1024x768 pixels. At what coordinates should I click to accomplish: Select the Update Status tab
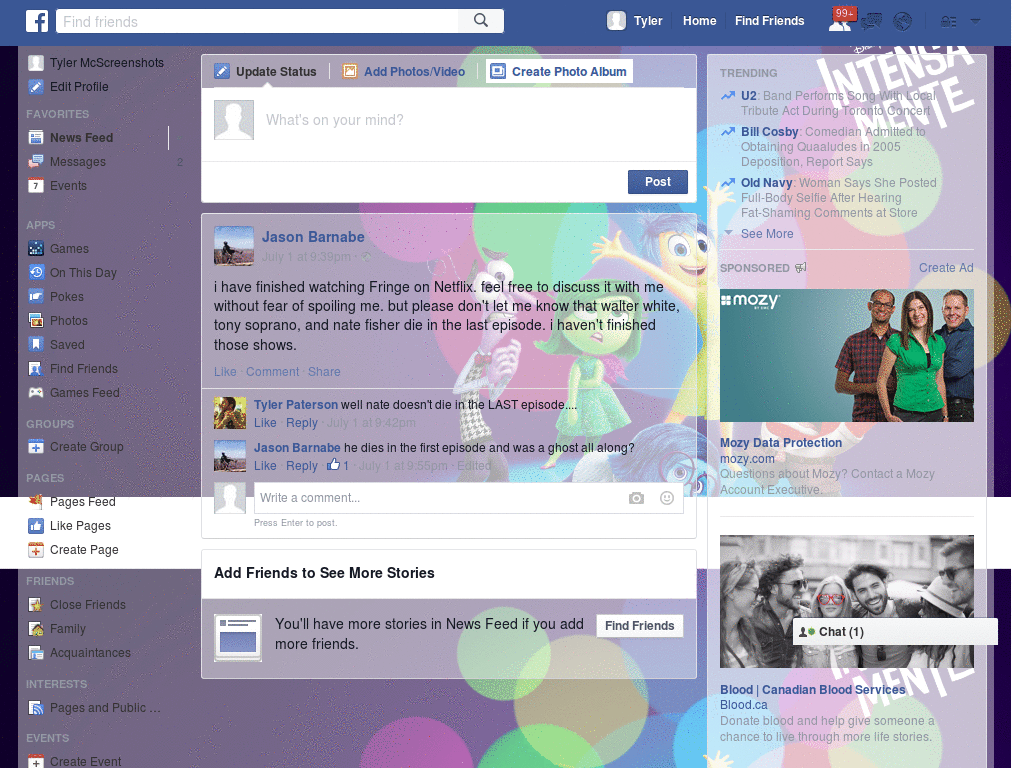[x=266, y=72]
